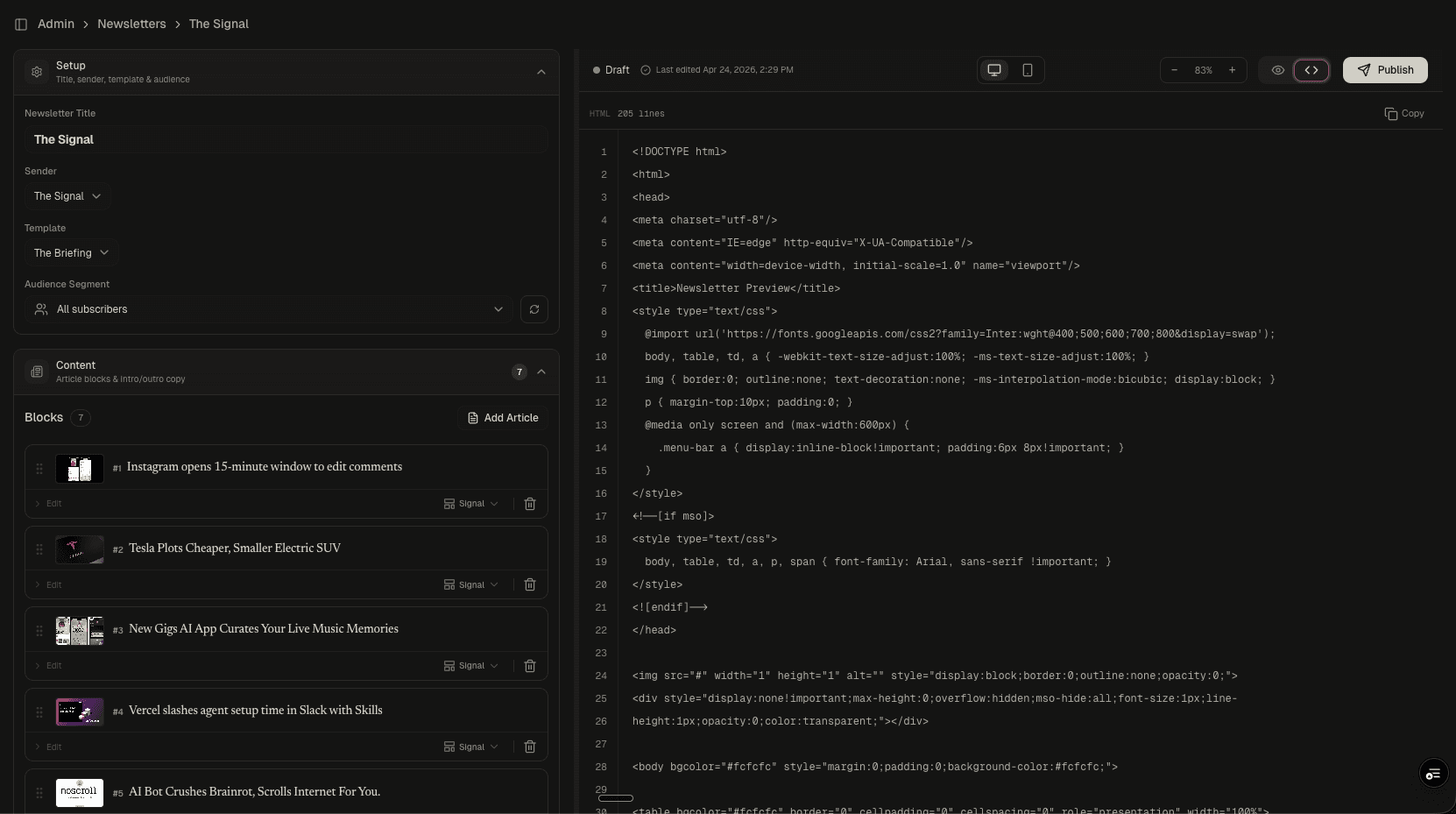1456x814 pixels.
Task: Open Signal layout dropdown for Tesla article
Action: 471,585
